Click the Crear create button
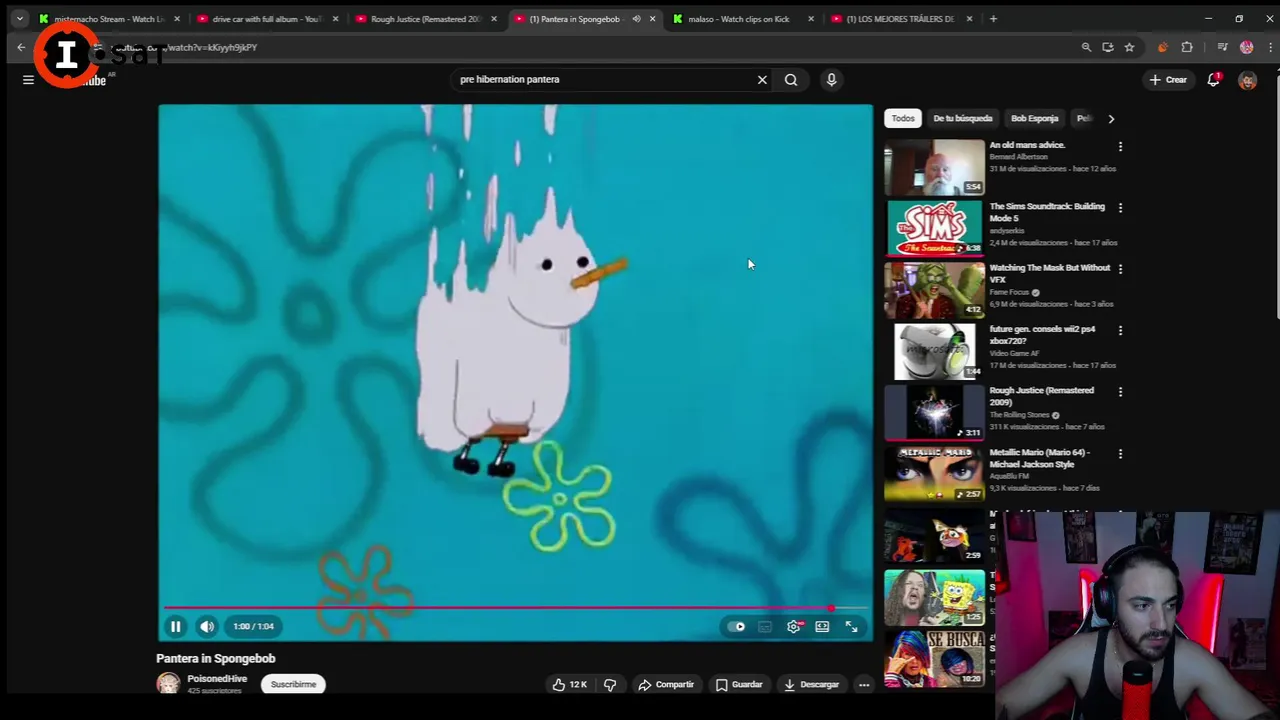The image size is (1280, 720). tap(1168, 80)
